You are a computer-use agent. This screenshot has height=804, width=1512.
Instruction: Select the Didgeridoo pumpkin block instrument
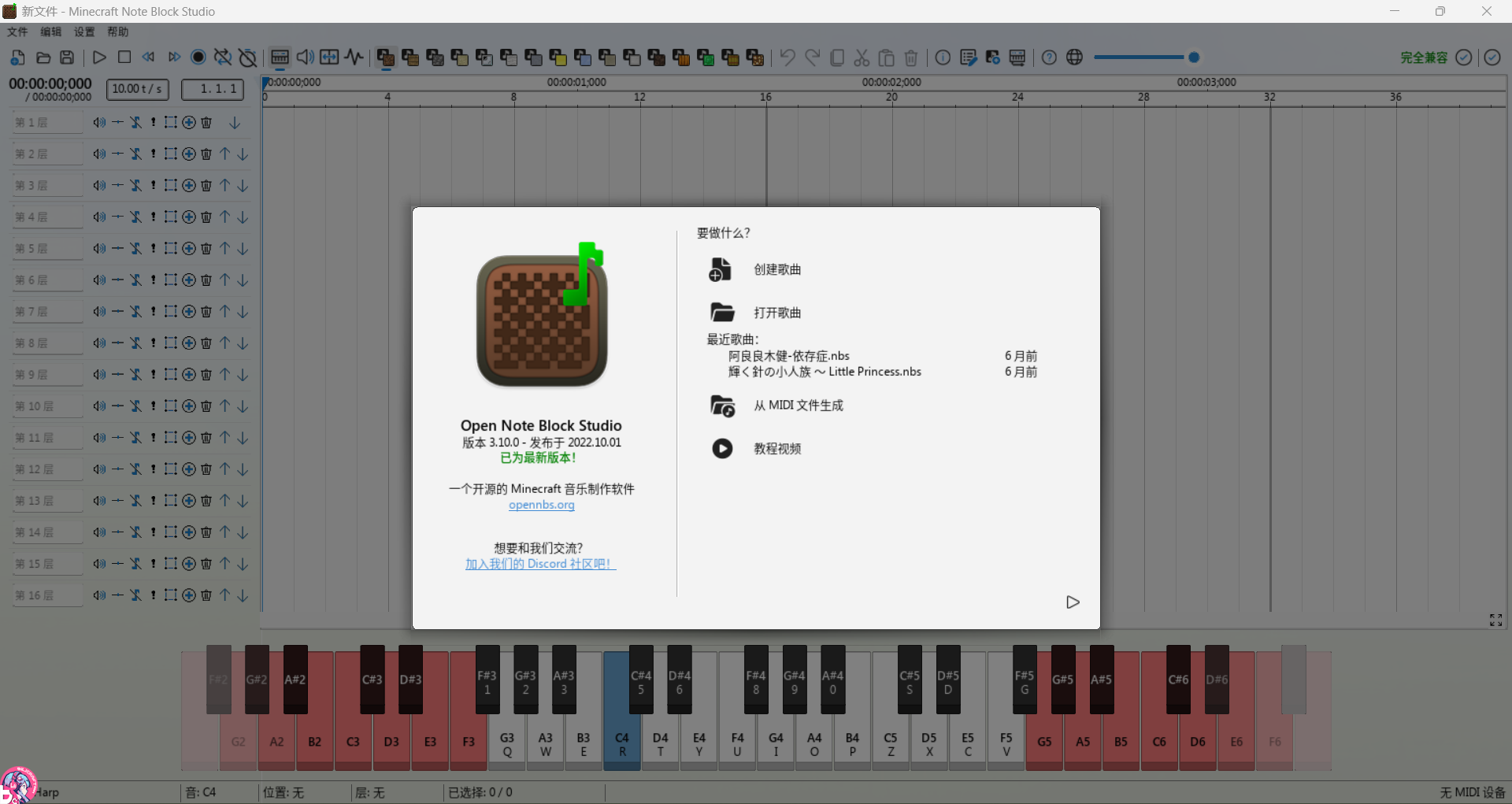[681, 57]
